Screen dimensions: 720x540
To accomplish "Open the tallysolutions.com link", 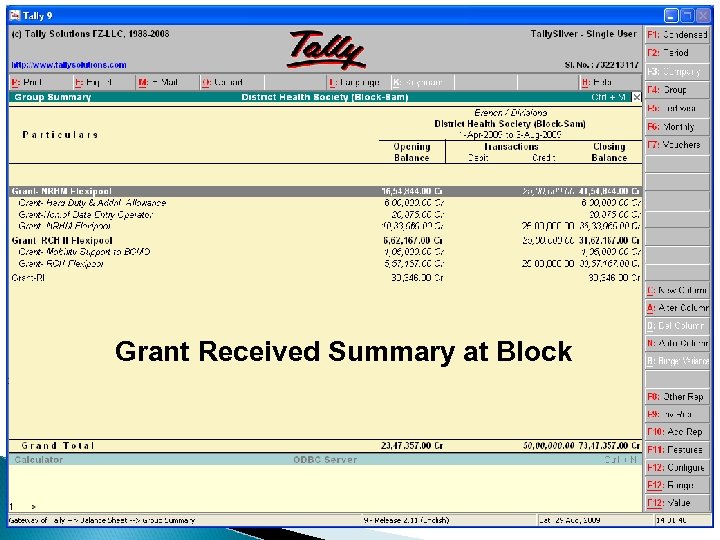I will (x=69, y=65).
